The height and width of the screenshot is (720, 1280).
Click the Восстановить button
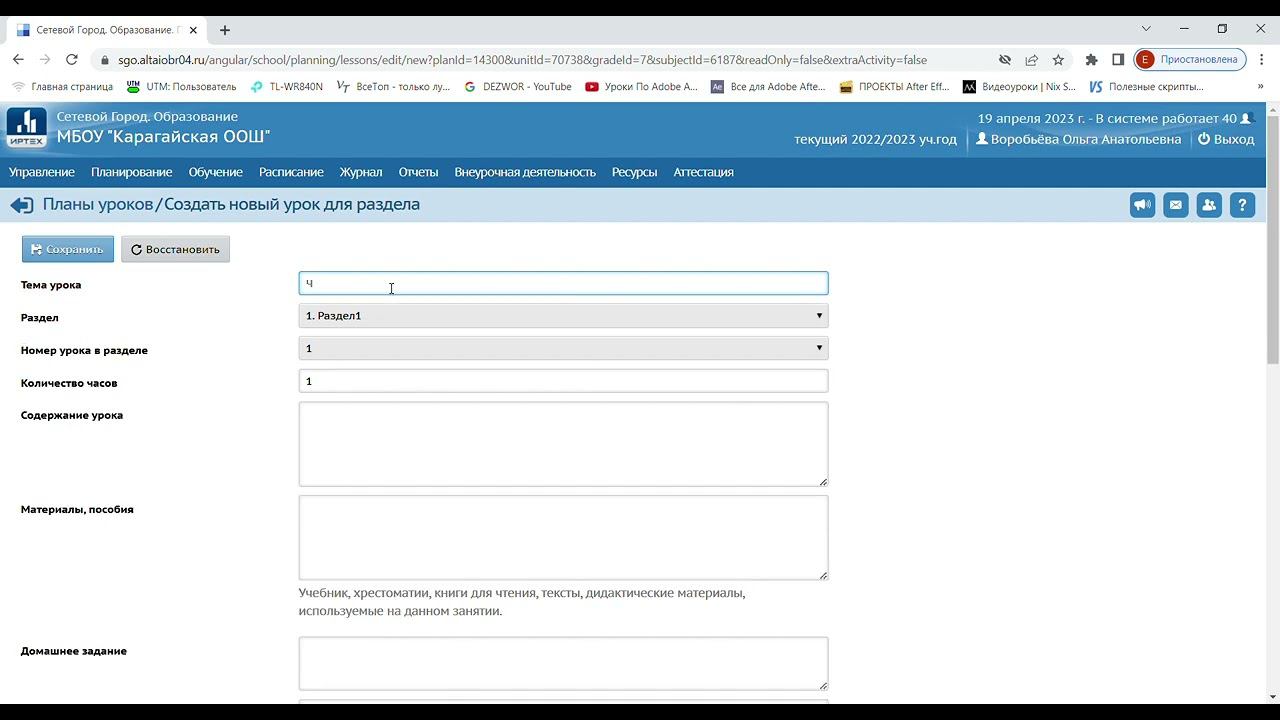click(x=175, y=249)
